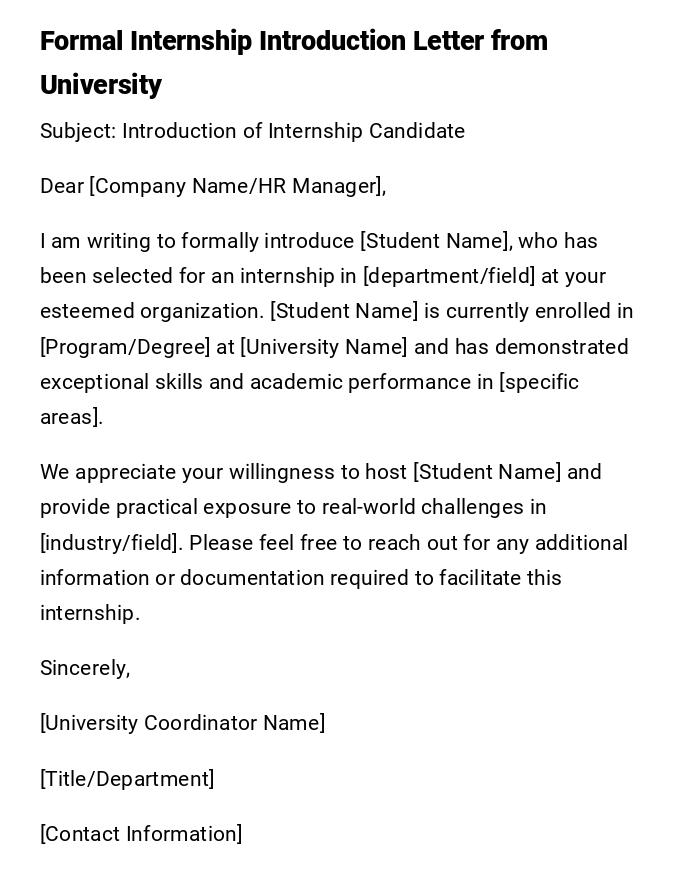Click the [University Name] placeholder
The height and width of the screenshot is (896, 700).
(324, 347)
